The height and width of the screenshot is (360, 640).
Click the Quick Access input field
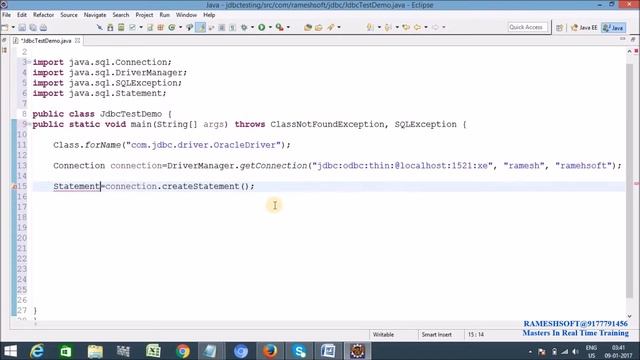tap(527, 27)
